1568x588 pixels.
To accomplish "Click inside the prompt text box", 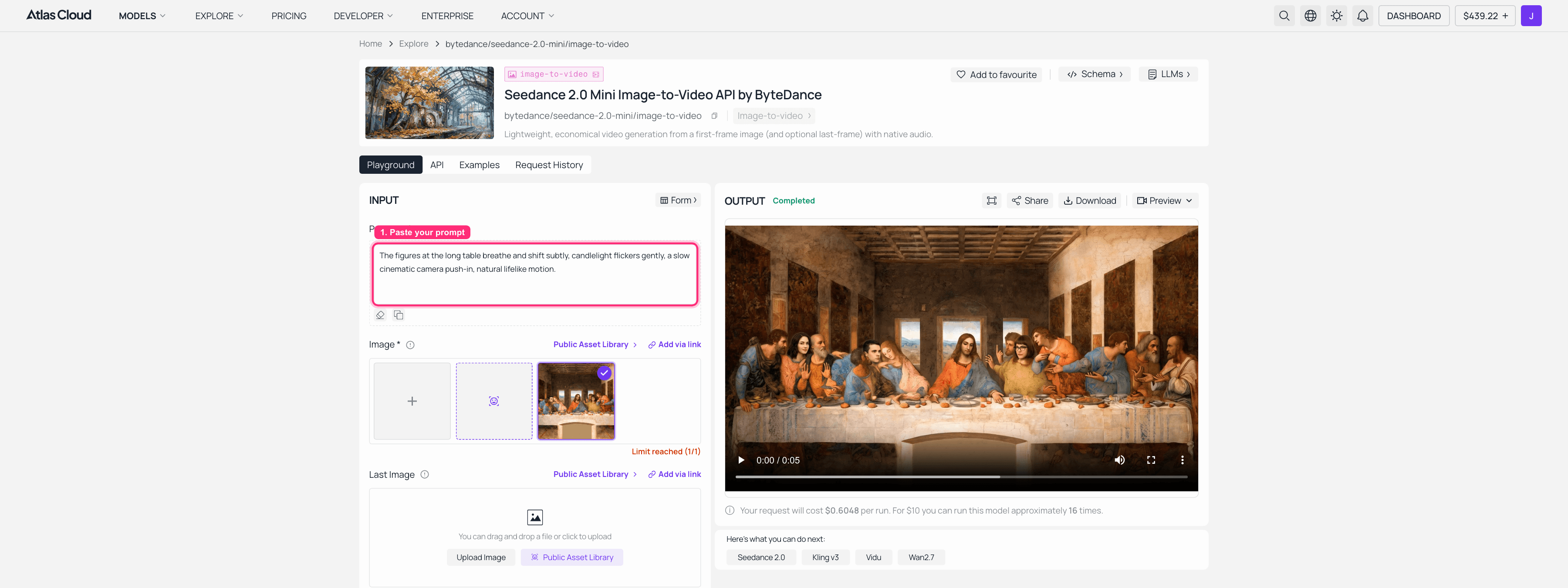I will [x=534, y=274].
